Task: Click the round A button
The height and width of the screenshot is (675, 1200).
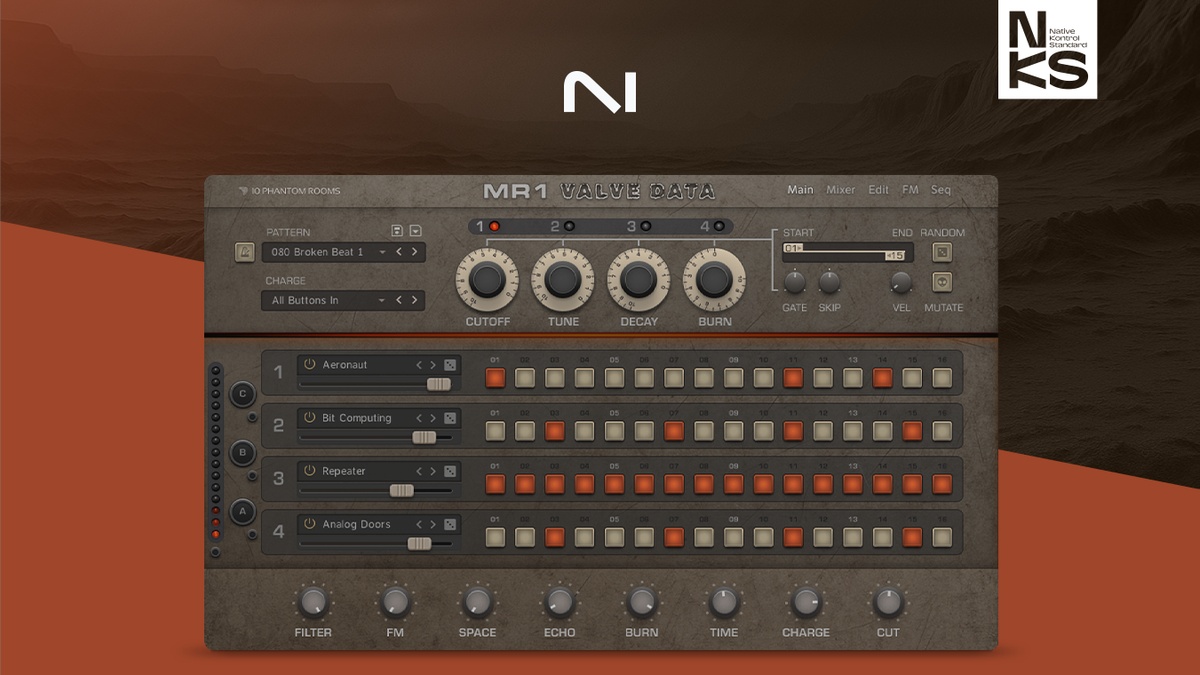Action: [x=242, y=512]
